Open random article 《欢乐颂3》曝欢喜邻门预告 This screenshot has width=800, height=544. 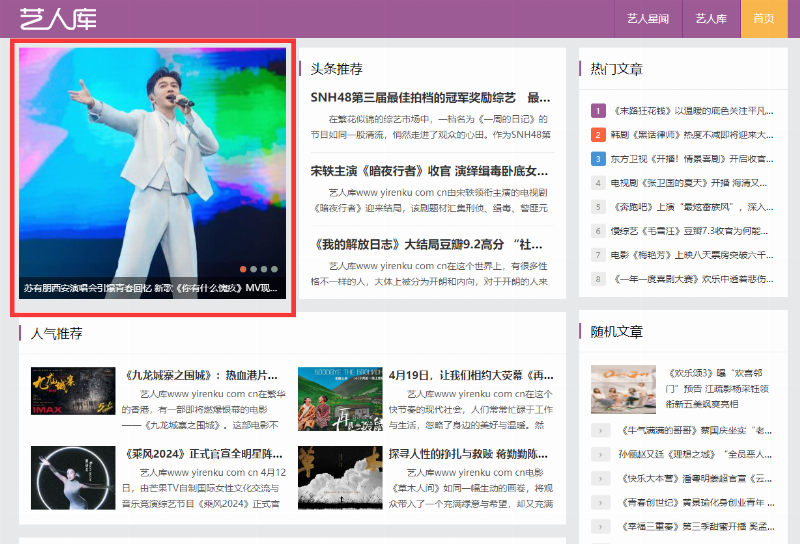click(717, 388)
